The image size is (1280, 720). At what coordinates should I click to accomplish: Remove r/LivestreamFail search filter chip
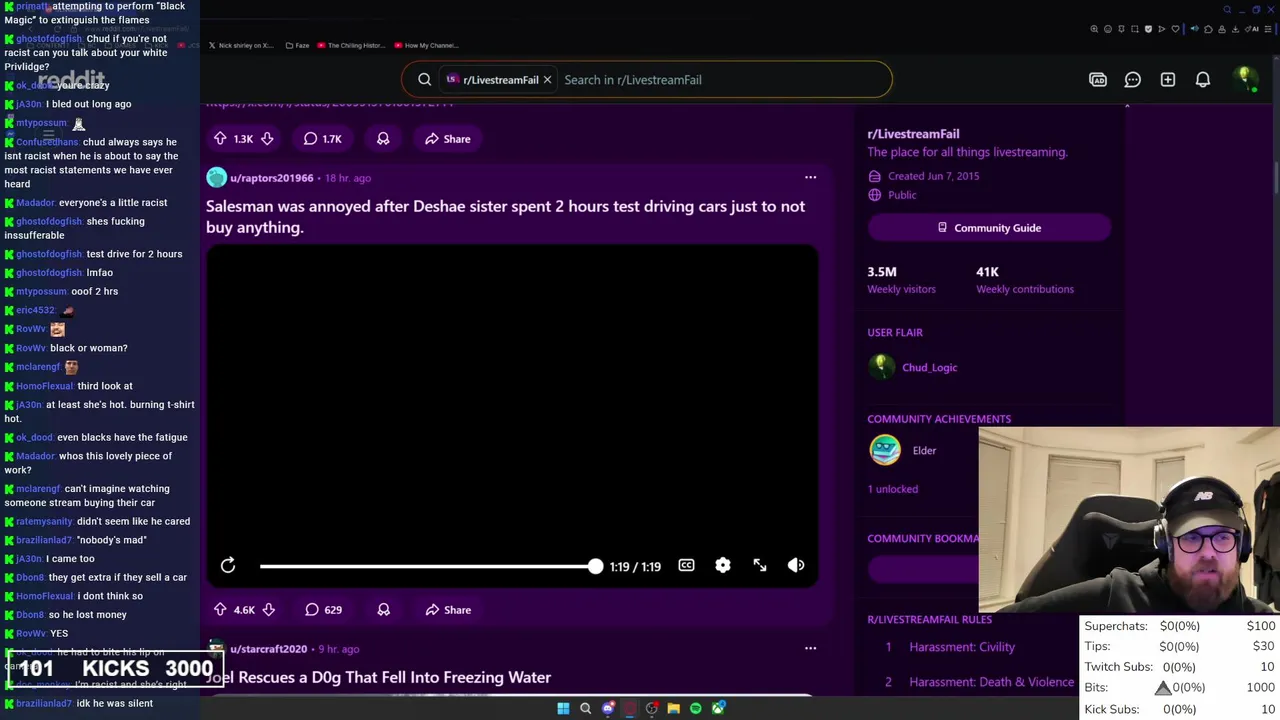pos(547,79)
